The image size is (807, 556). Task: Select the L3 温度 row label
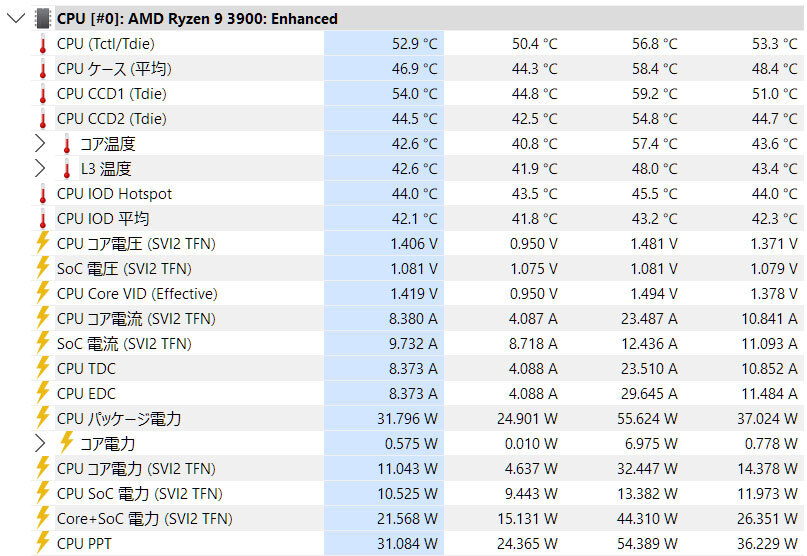tap(106, 168)
